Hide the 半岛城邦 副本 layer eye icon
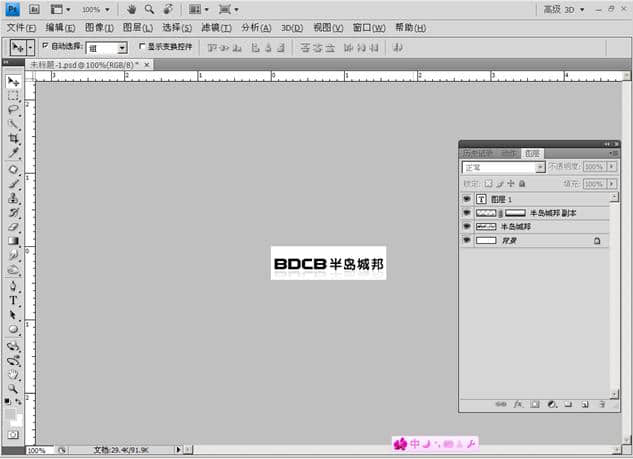The height and width of the screenshot is (459, 633). coord(467,213)
